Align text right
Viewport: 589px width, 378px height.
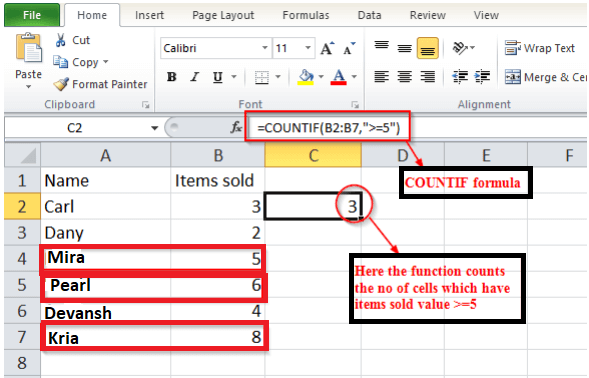(x=427, y=77)
